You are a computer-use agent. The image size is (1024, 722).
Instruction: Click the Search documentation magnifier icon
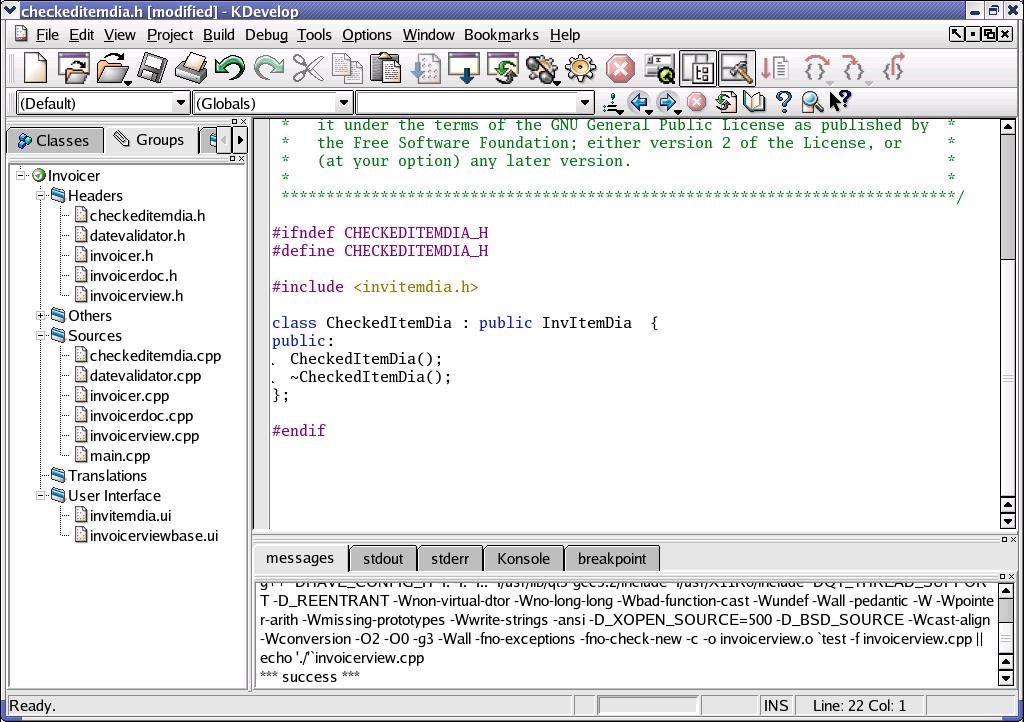[811, 102]
